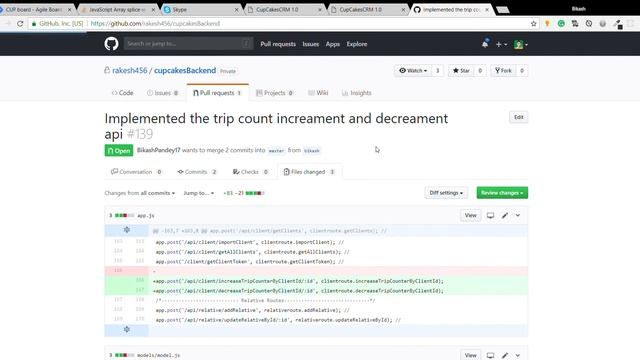
Task: Open the Watch dropdown
Action: [x=413, y=71]
